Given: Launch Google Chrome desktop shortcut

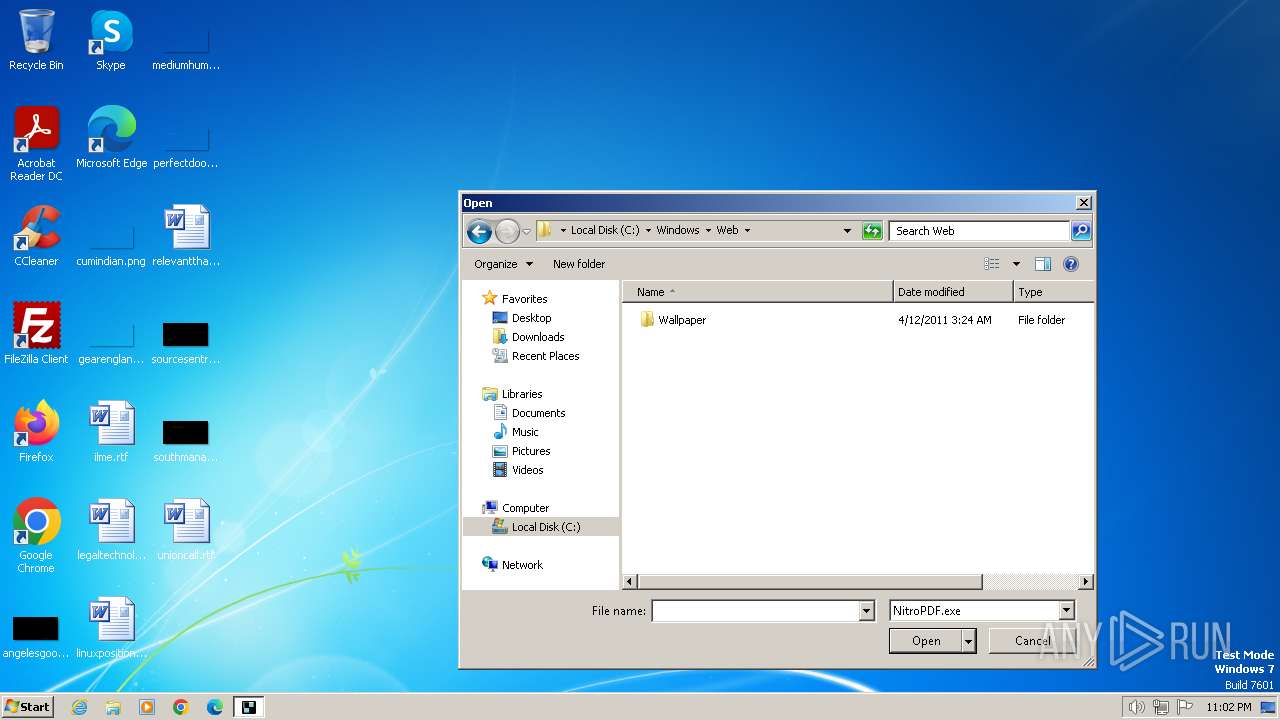Looking at the screenshot, I should point(36,536).
